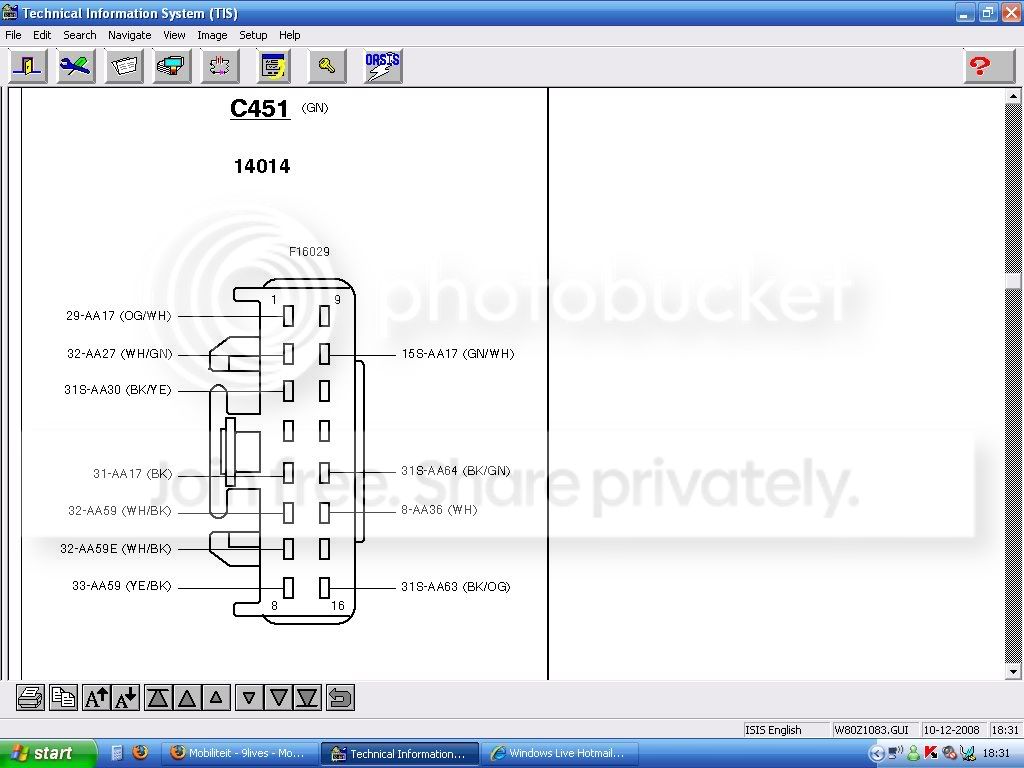
Task: Click the vertical scrollbar thumb
Action: coord(1013,280)
